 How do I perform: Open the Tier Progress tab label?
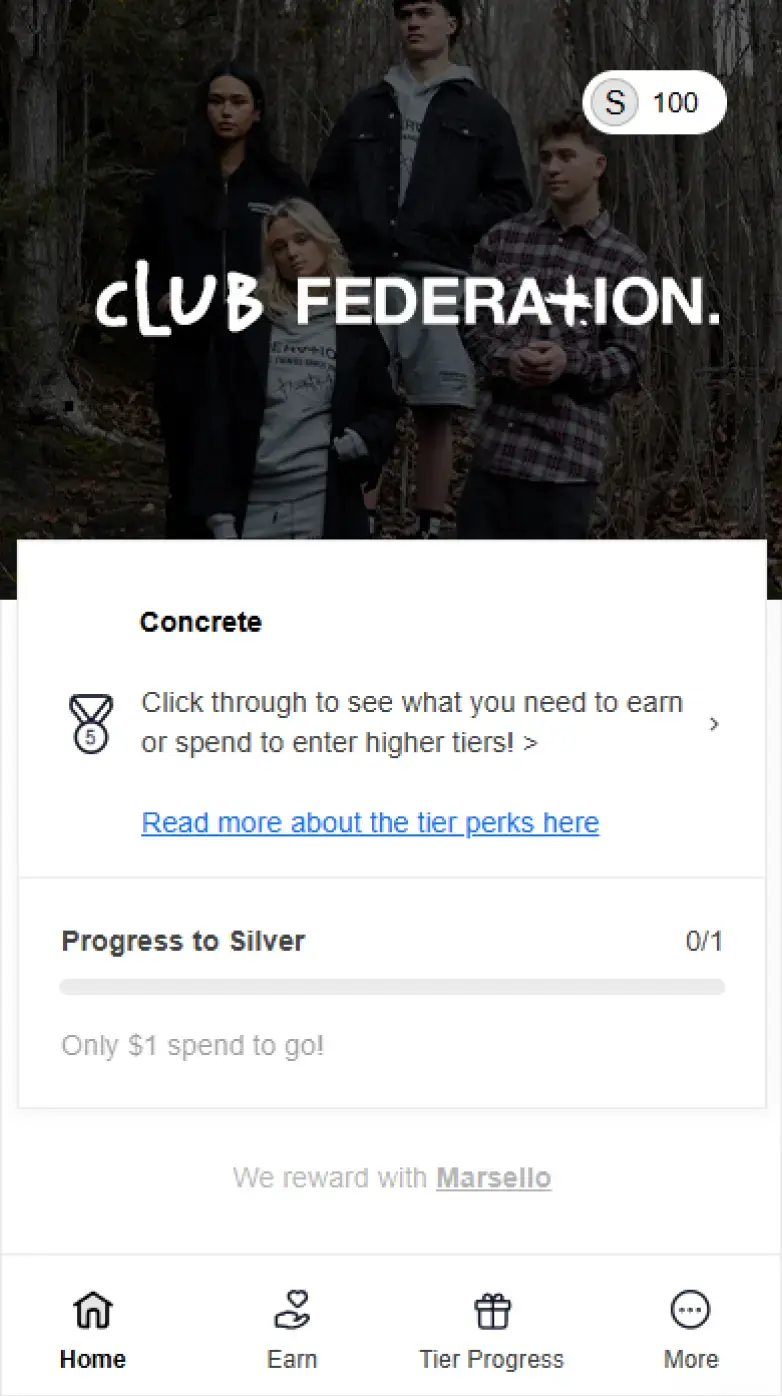(492, 1360)
